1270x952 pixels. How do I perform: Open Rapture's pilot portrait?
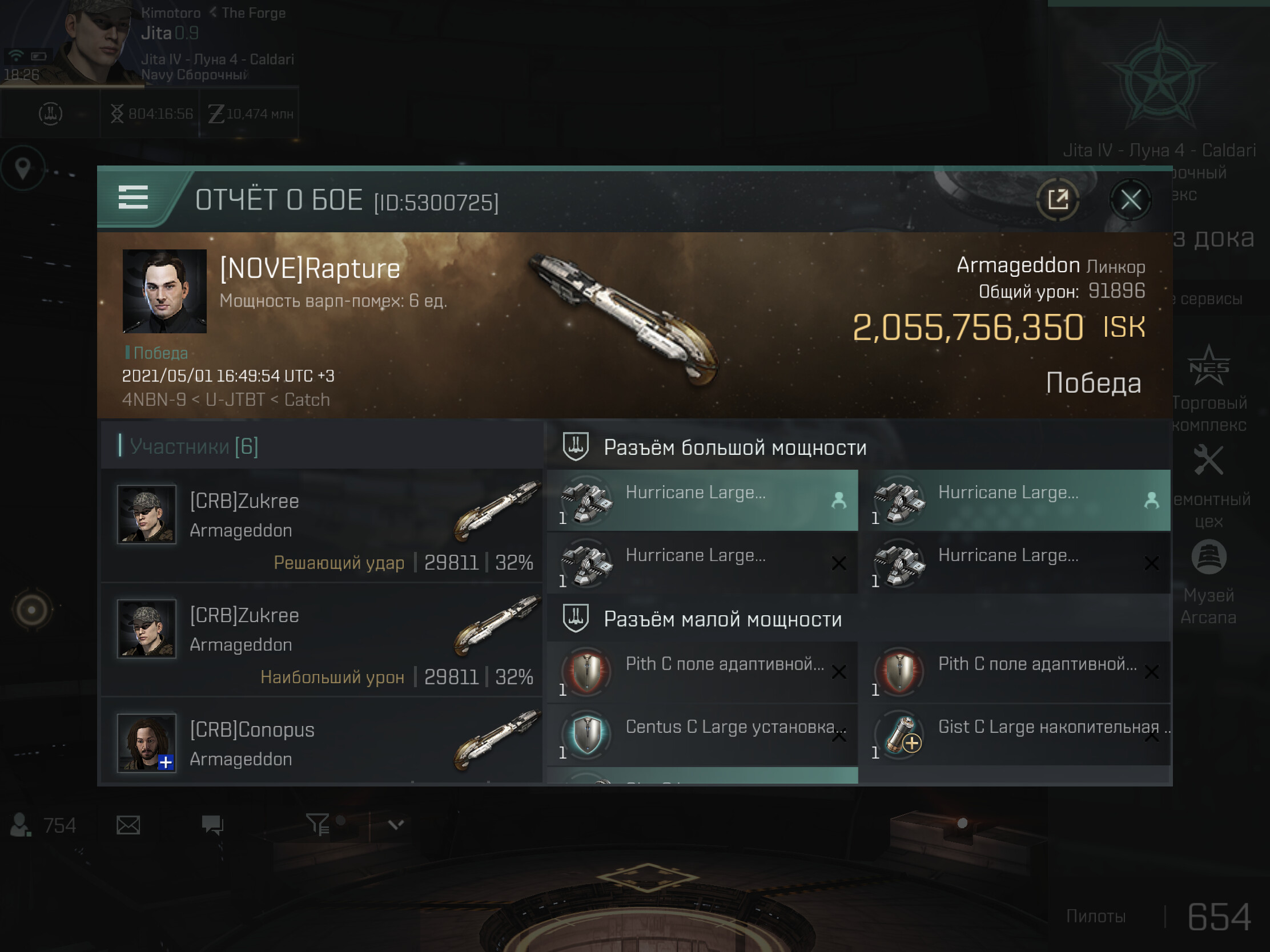pyautogui.click(x=164, y=291)
